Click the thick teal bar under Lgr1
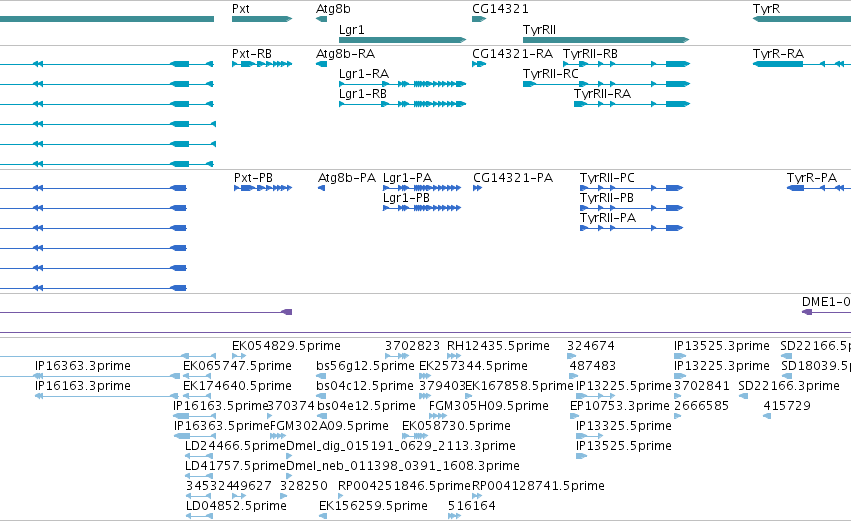 (402, 40)
